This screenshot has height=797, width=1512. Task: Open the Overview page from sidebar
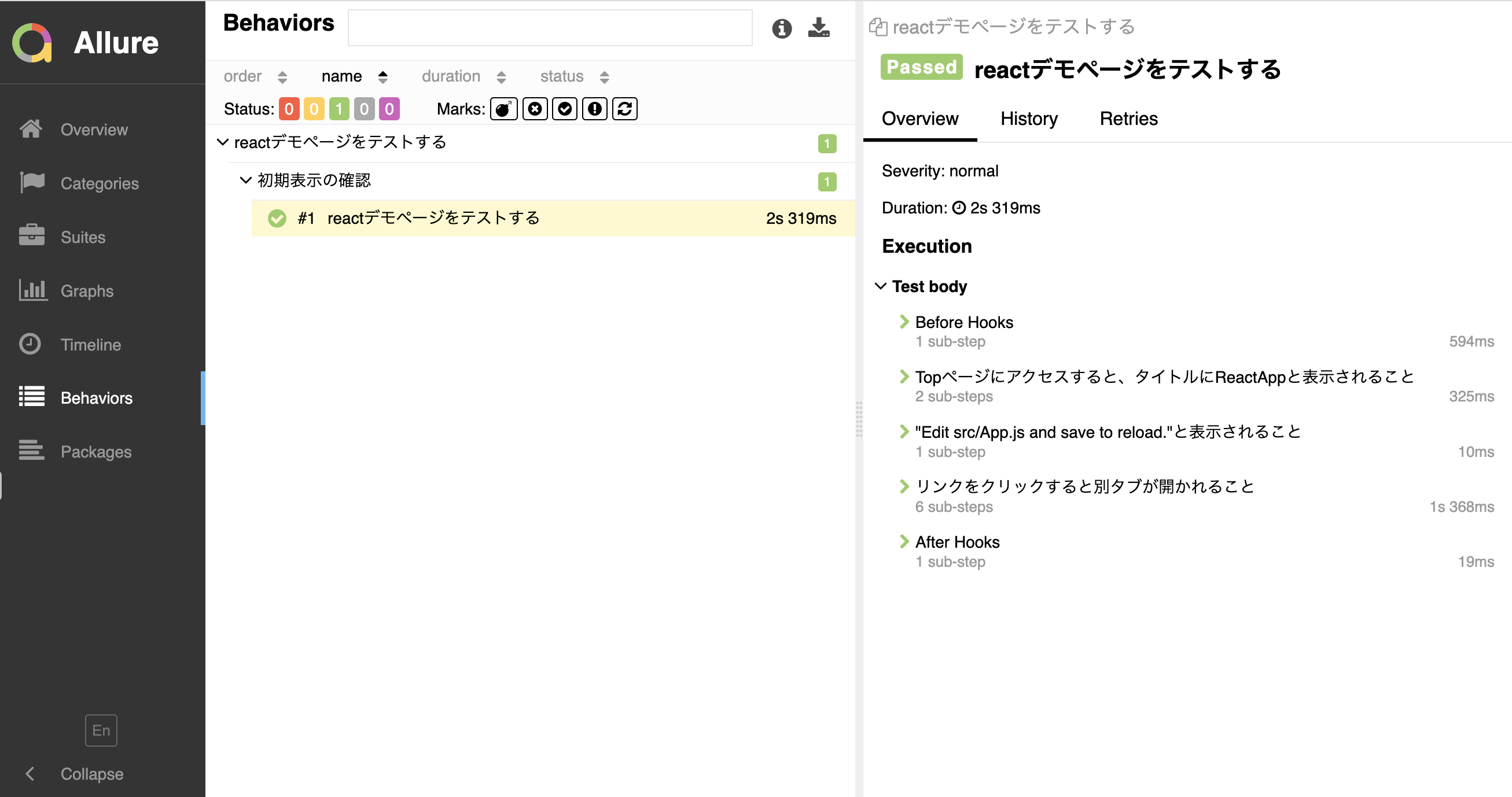(94, 129)
